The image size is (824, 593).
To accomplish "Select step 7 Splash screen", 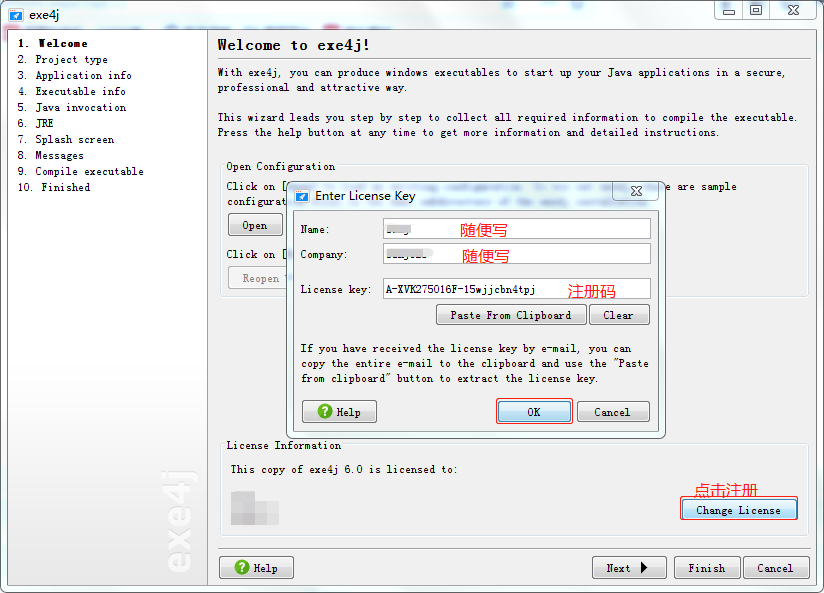I will 66,139.
